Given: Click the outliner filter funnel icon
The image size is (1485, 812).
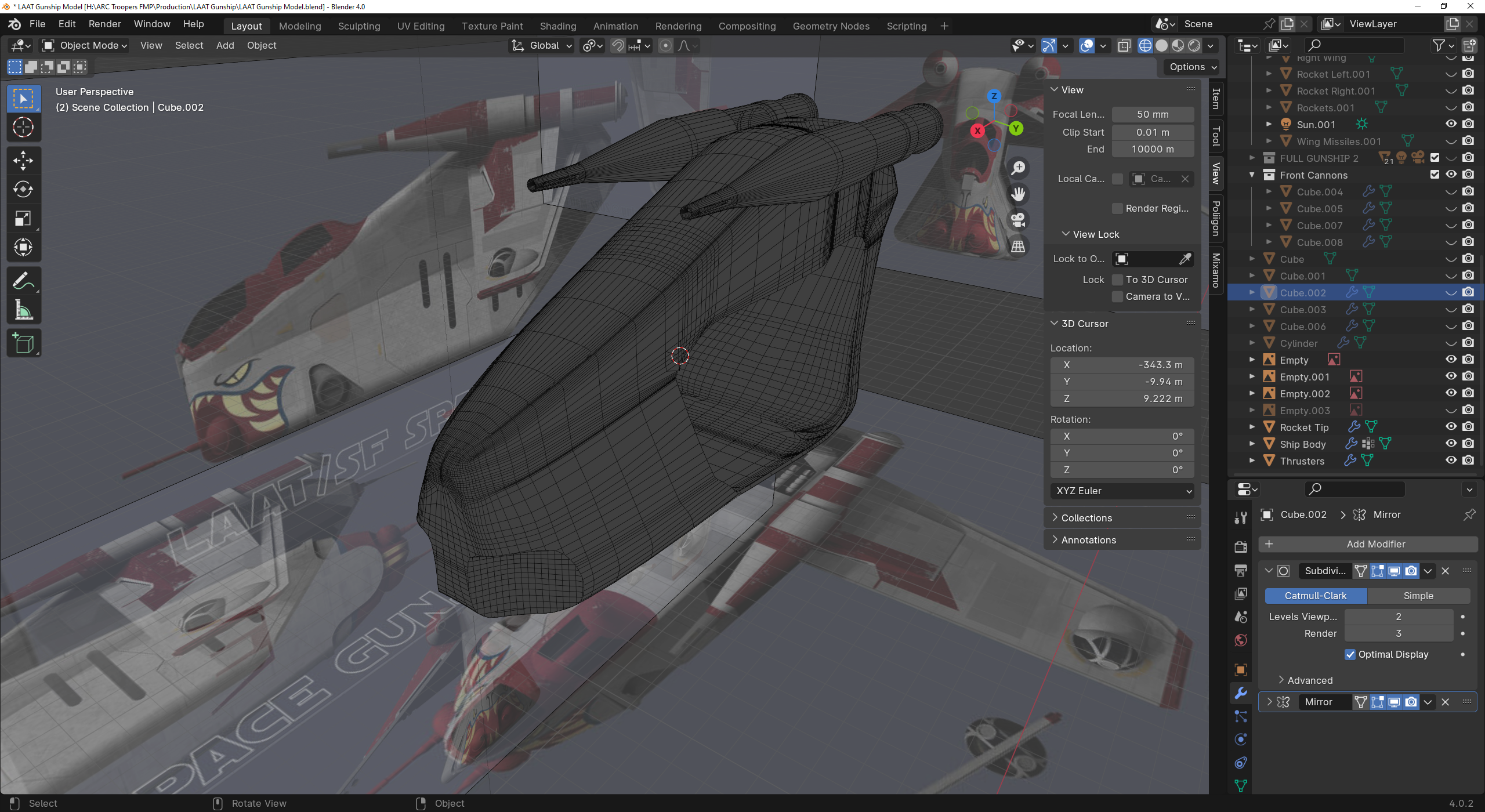Looking at the screenshot, I should pos(1439,45).
